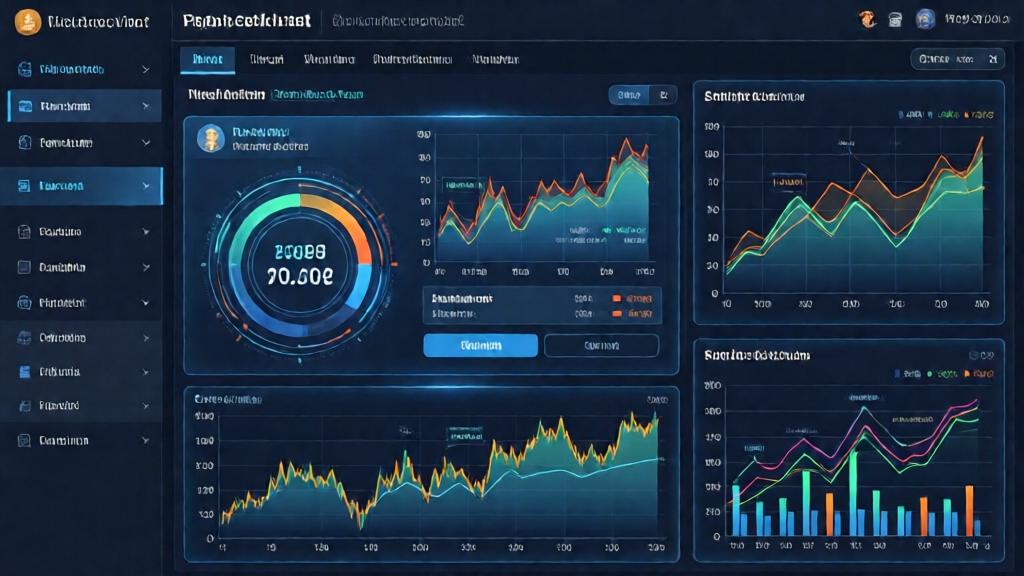
Task: Select the active first tab in the tab bar
Action: [208, 59]
